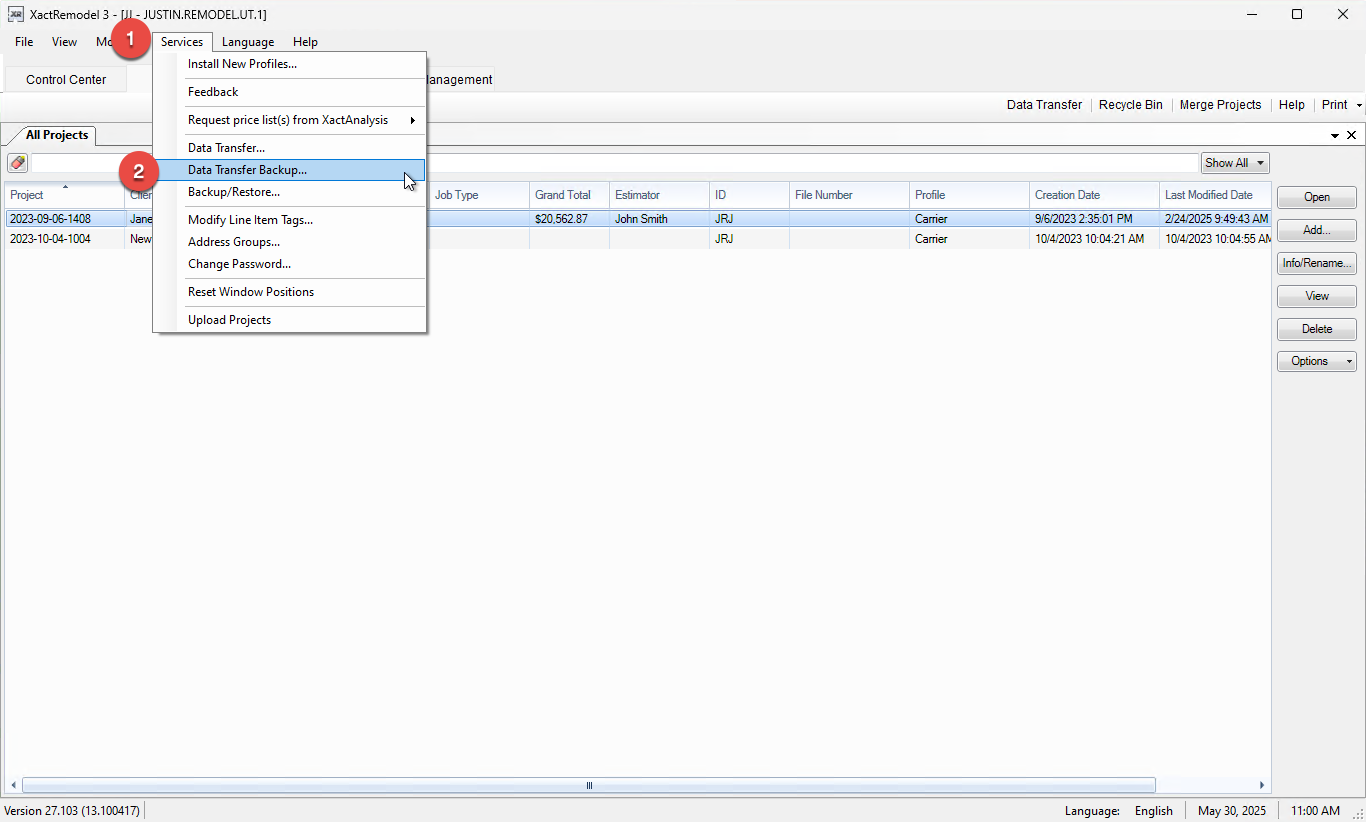Click the English language status entry
1366x822 pixels.
point(1154,811)
